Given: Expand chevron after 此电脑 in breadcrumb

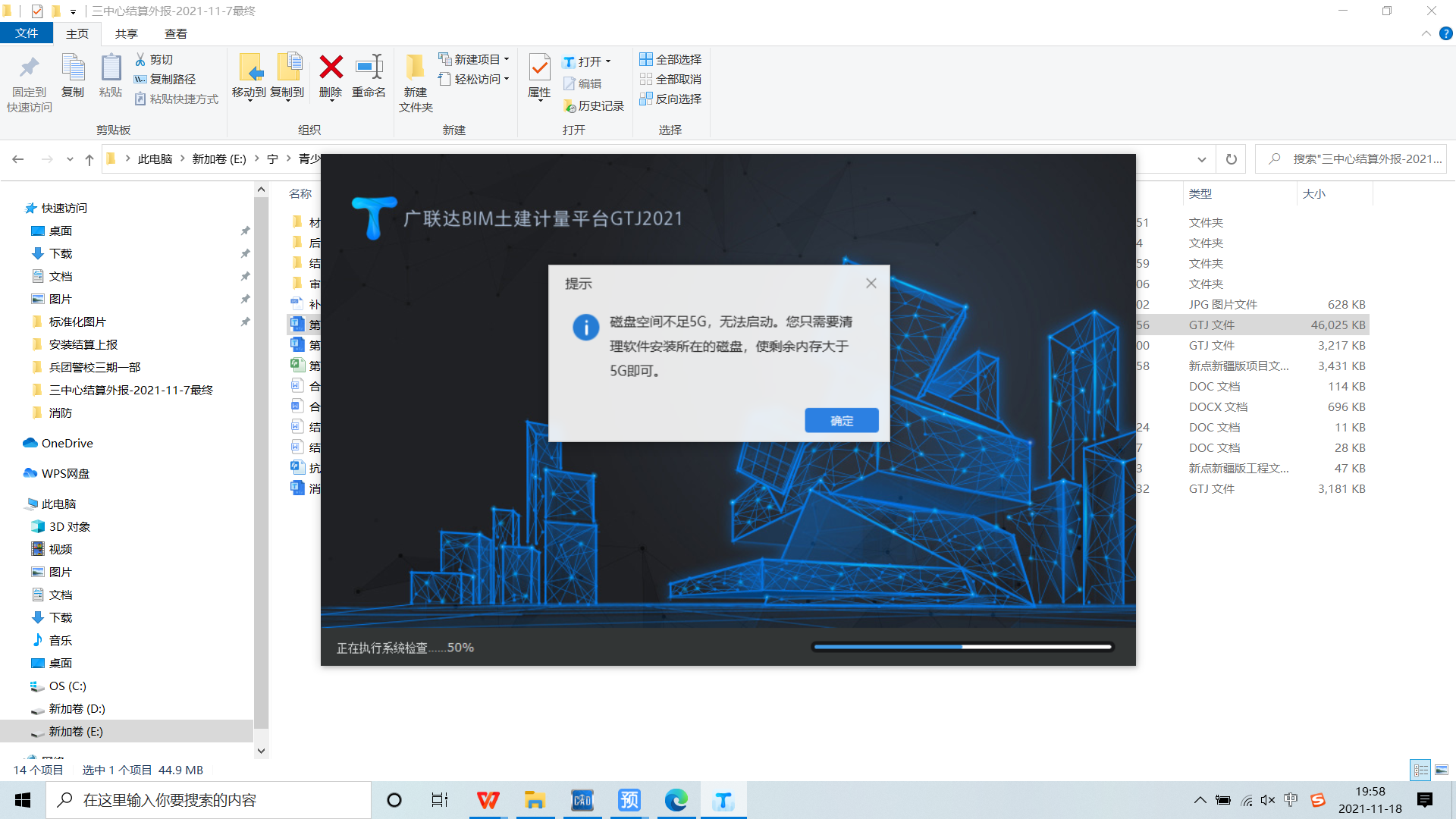Looking at the screenshot, I should coord(183,158).
